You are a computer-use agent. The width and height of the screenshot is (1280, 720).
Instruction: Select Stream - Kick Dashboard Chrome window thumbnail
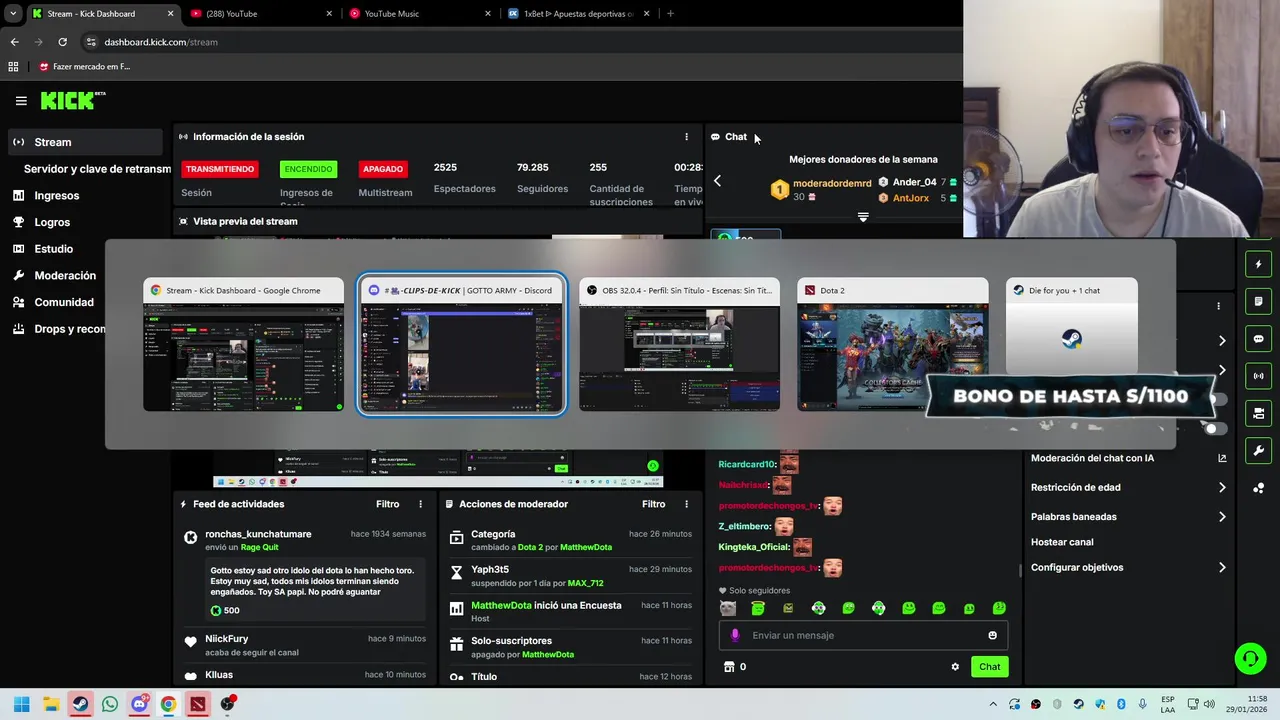(x=243, y=345)
